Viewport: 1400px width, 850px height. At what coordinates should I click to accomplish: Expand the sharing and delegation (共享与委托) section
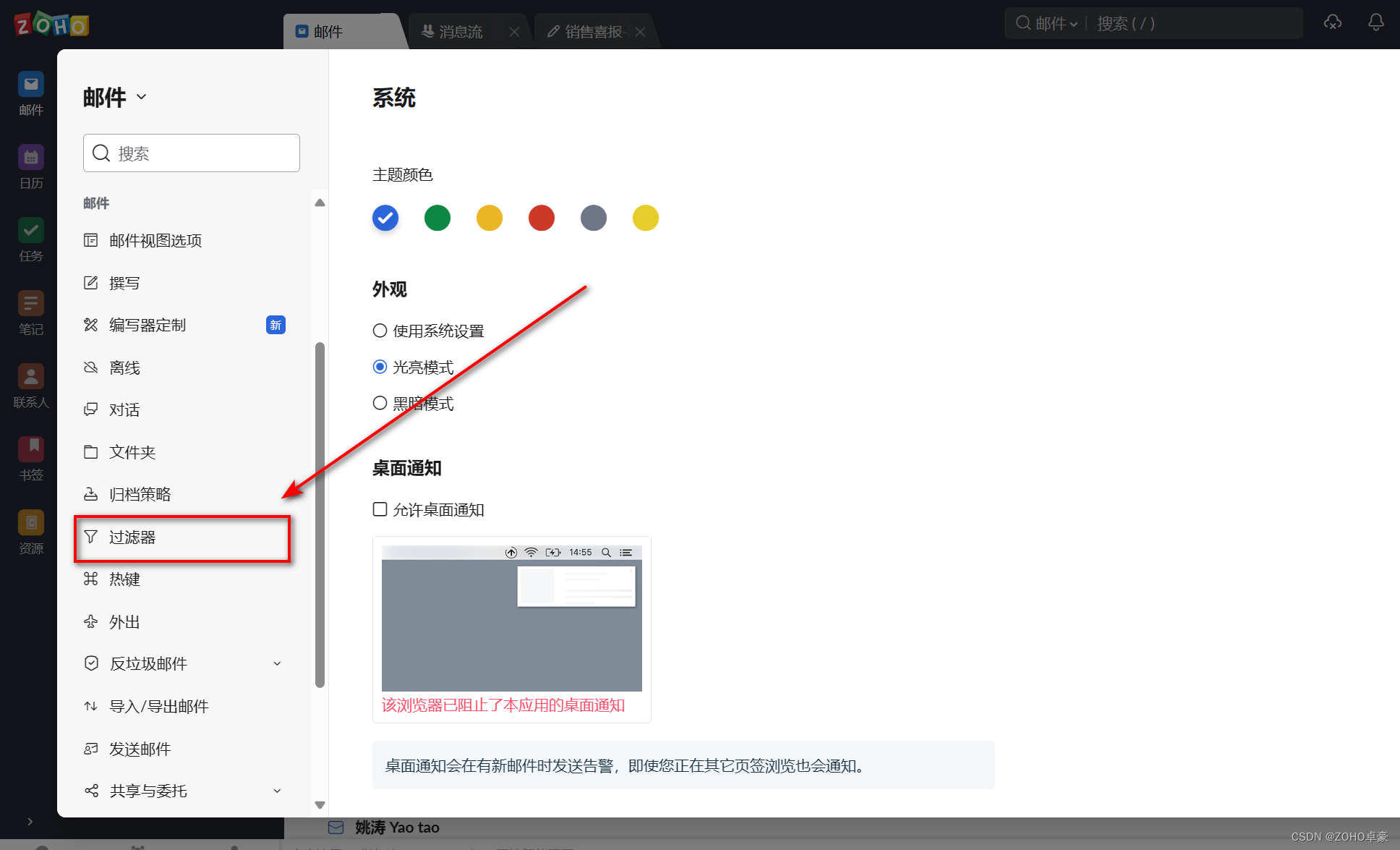click(277, 791)
